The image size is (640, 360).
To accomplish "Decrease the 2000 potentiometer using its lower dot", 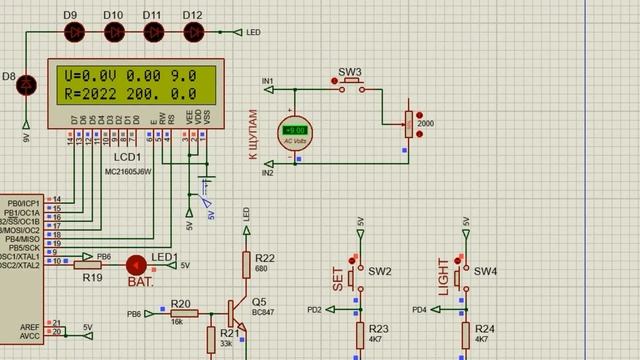I will (419, 134).
